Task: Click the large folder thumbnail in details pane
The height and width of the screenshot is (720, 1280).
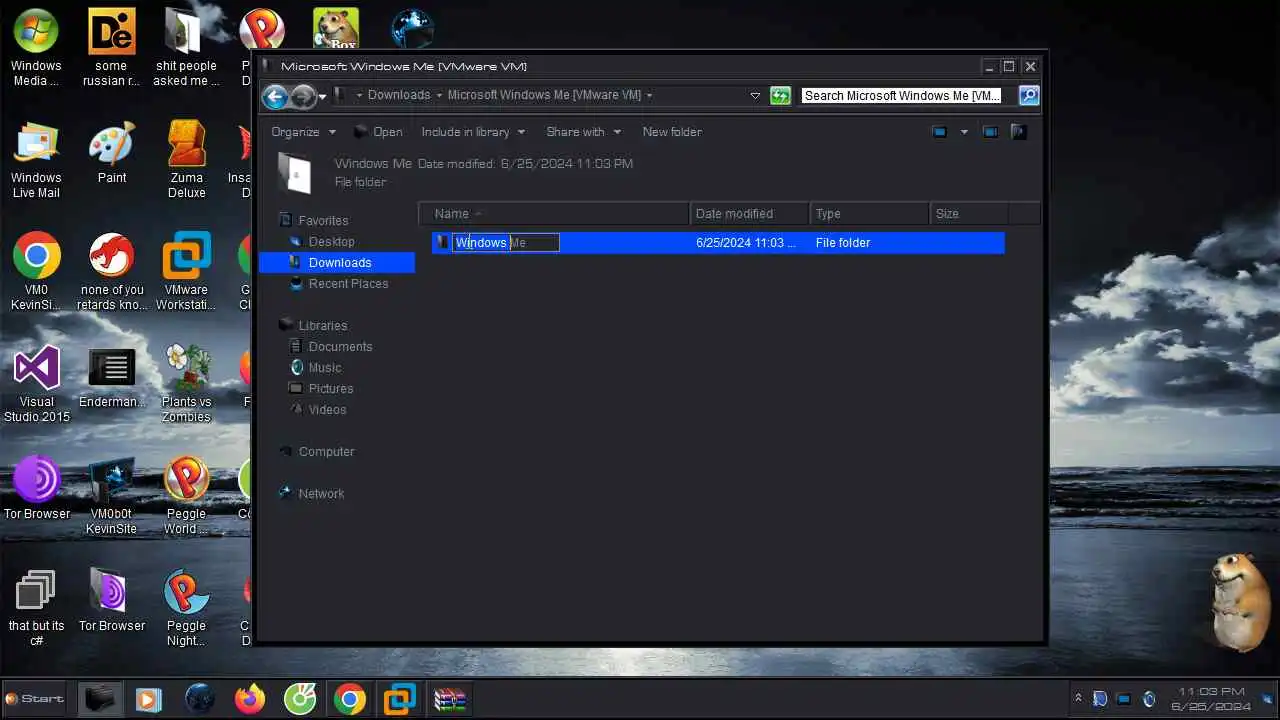Action: click(x=297, y=172)
